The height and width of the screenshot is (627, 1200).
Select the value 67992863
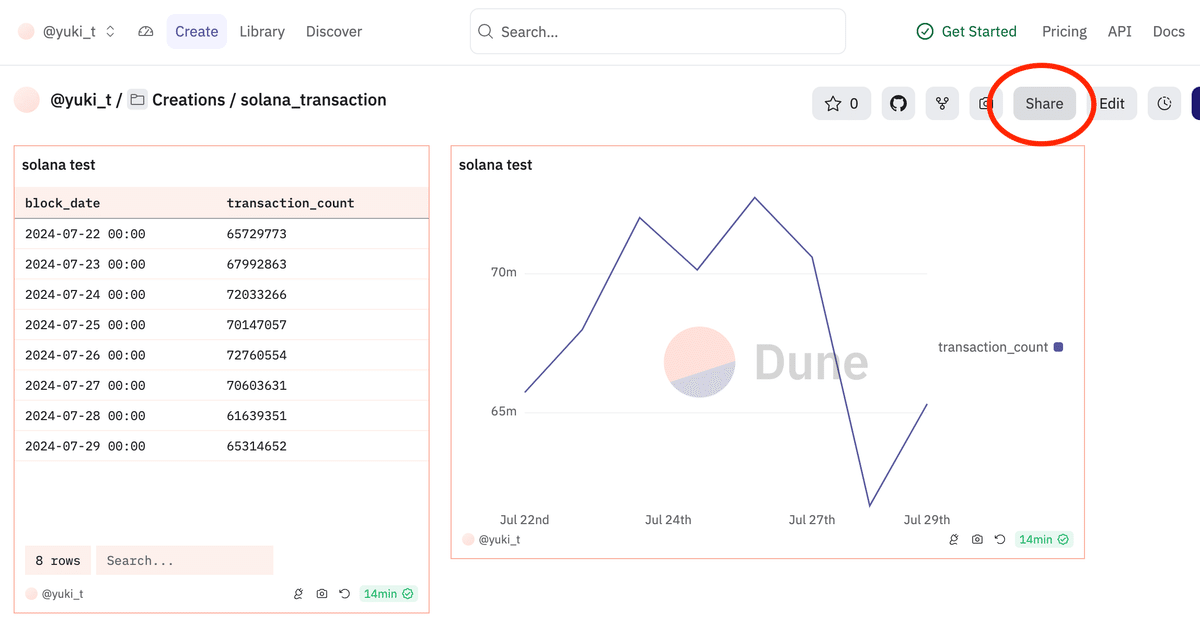click(257, 264)
